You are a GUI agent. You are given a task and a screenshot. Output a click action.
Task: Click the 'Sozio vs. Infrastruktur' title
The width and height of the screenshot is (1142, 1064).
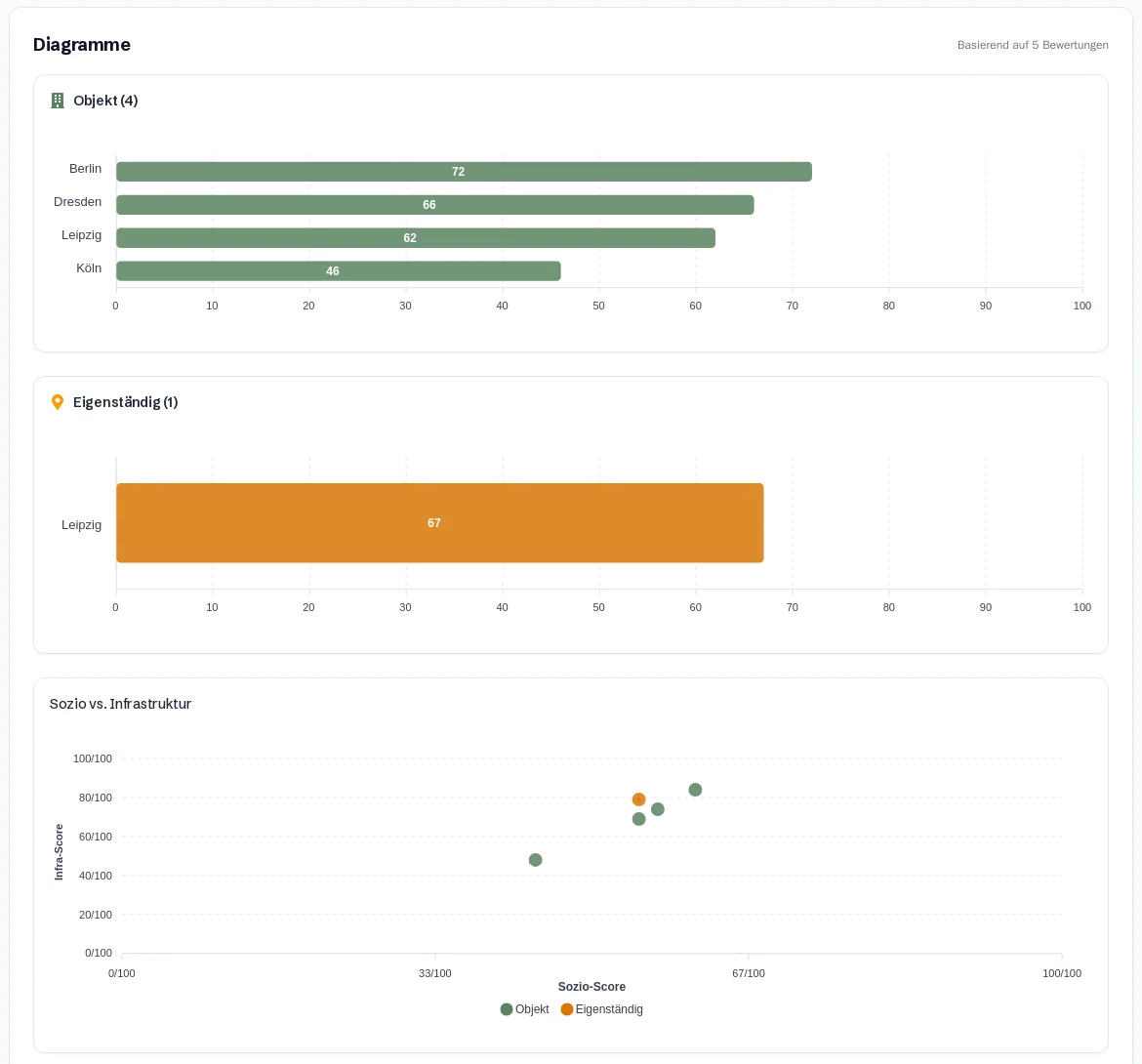point(120,704)
